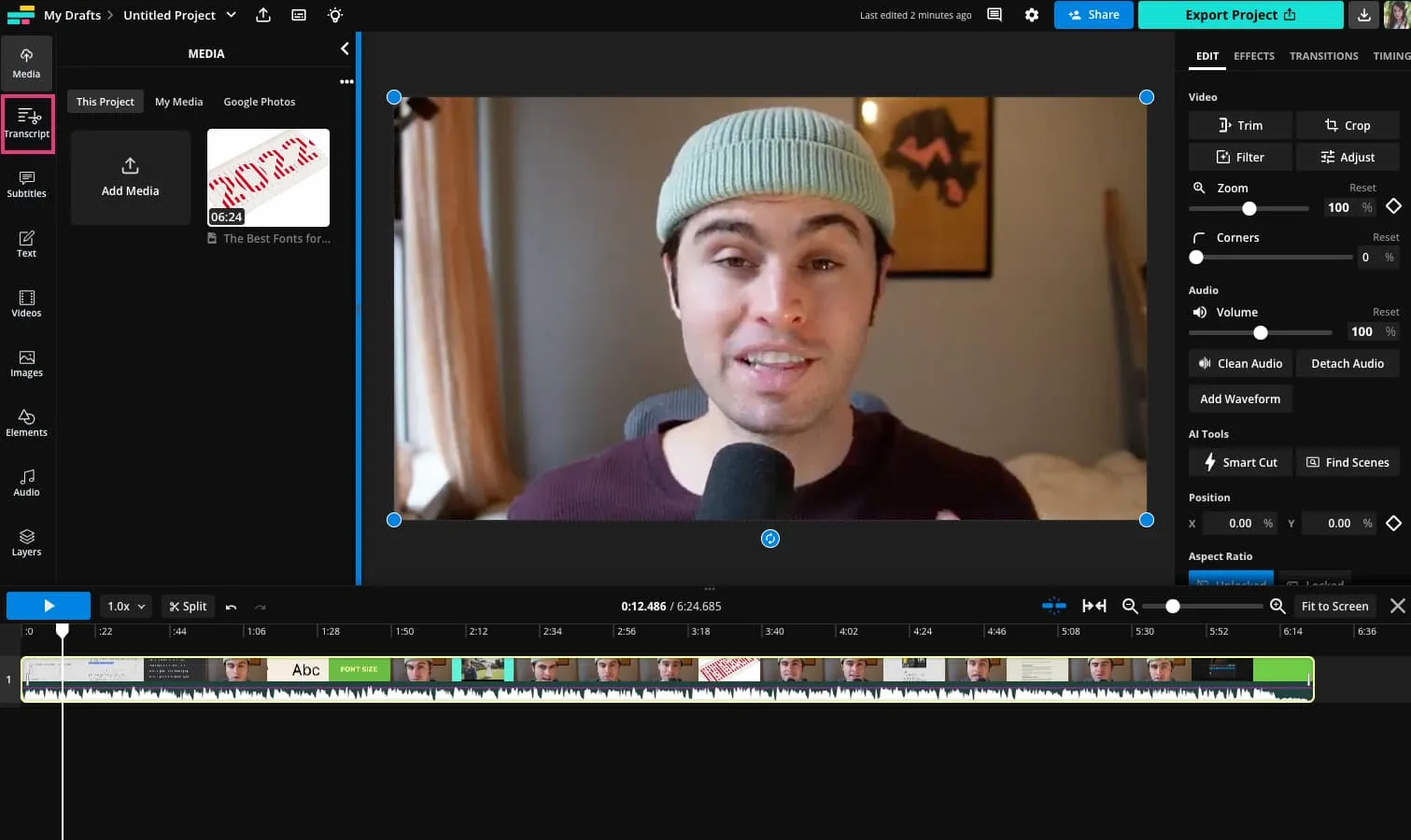
Task: Open the Images sidebar panel
Action: 26,363
